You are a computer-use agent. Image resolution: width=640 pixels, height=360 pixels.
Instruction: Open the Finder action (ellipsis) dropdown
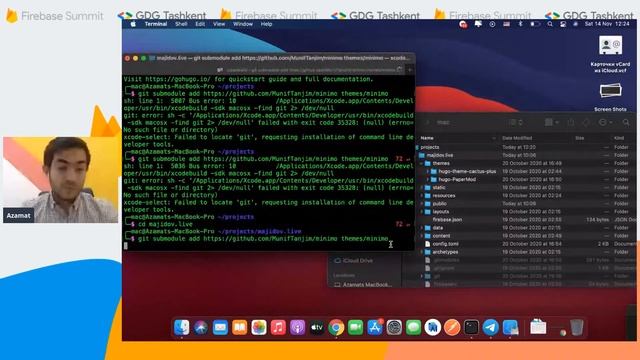pos(605,122)
